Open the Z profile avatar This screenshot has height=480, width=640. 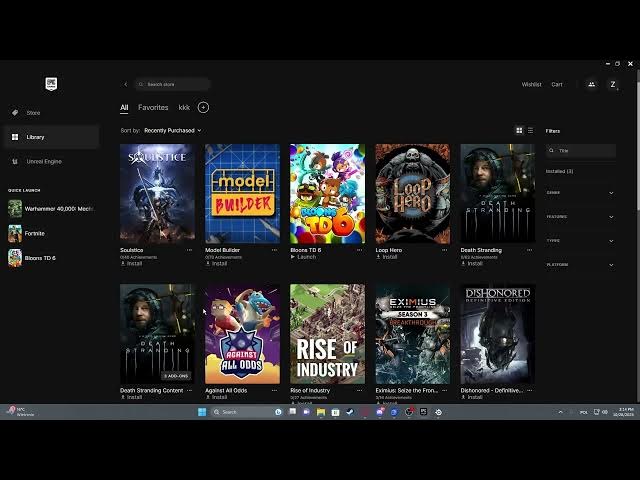point(613,84)
